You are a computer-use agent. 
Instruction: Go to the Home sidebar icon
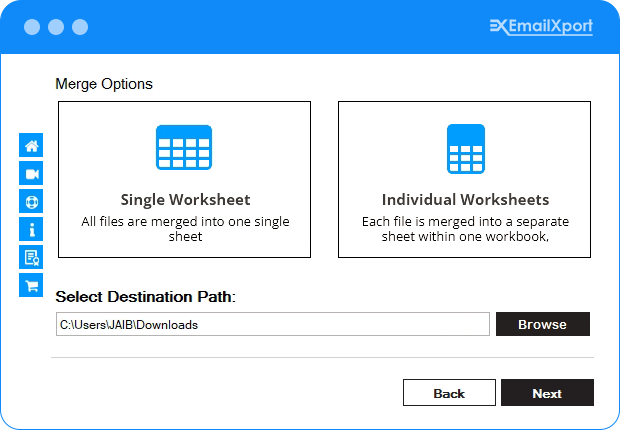click(31, 145)
